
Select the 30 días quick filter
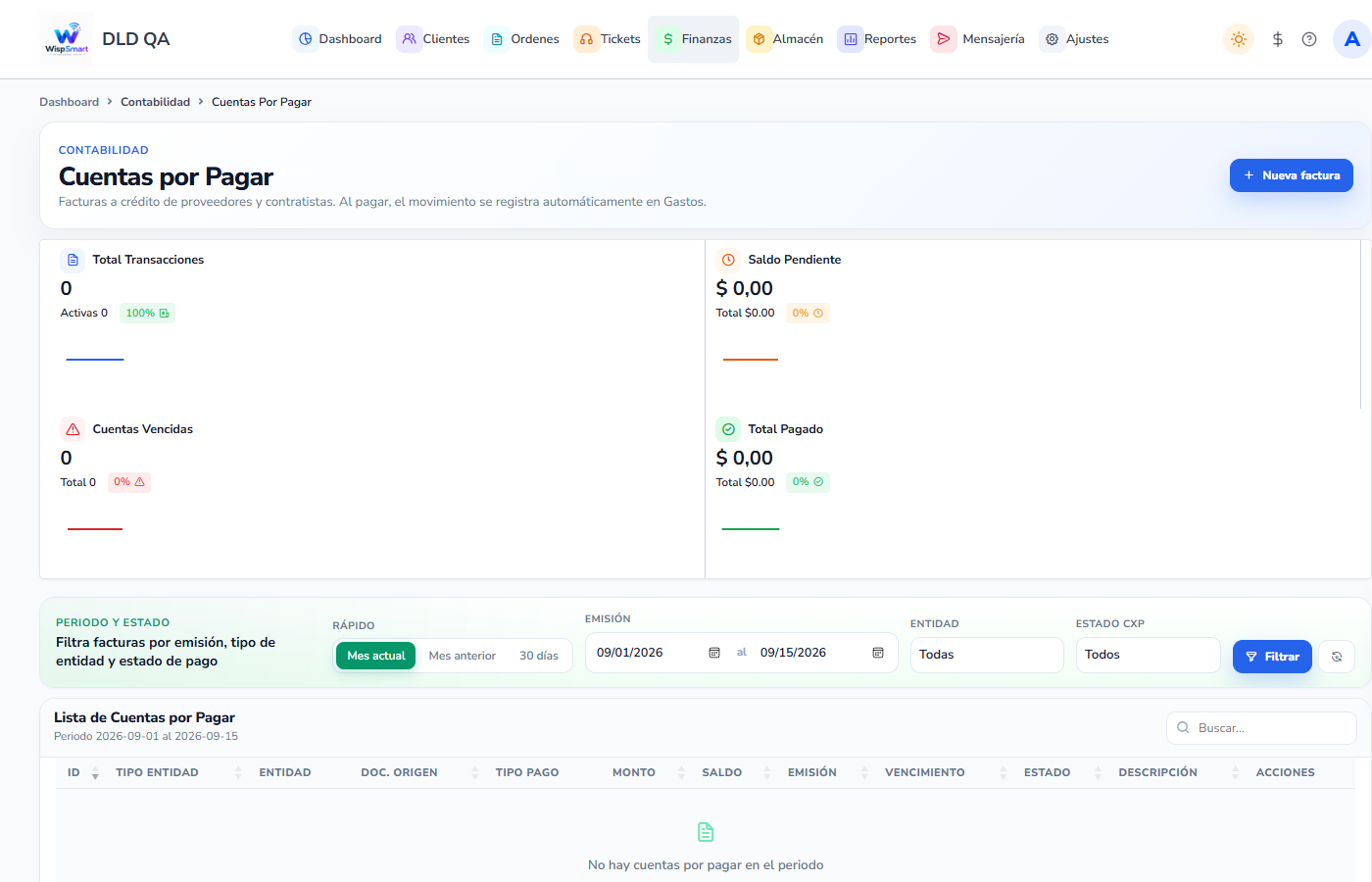(x=539, y=656)
